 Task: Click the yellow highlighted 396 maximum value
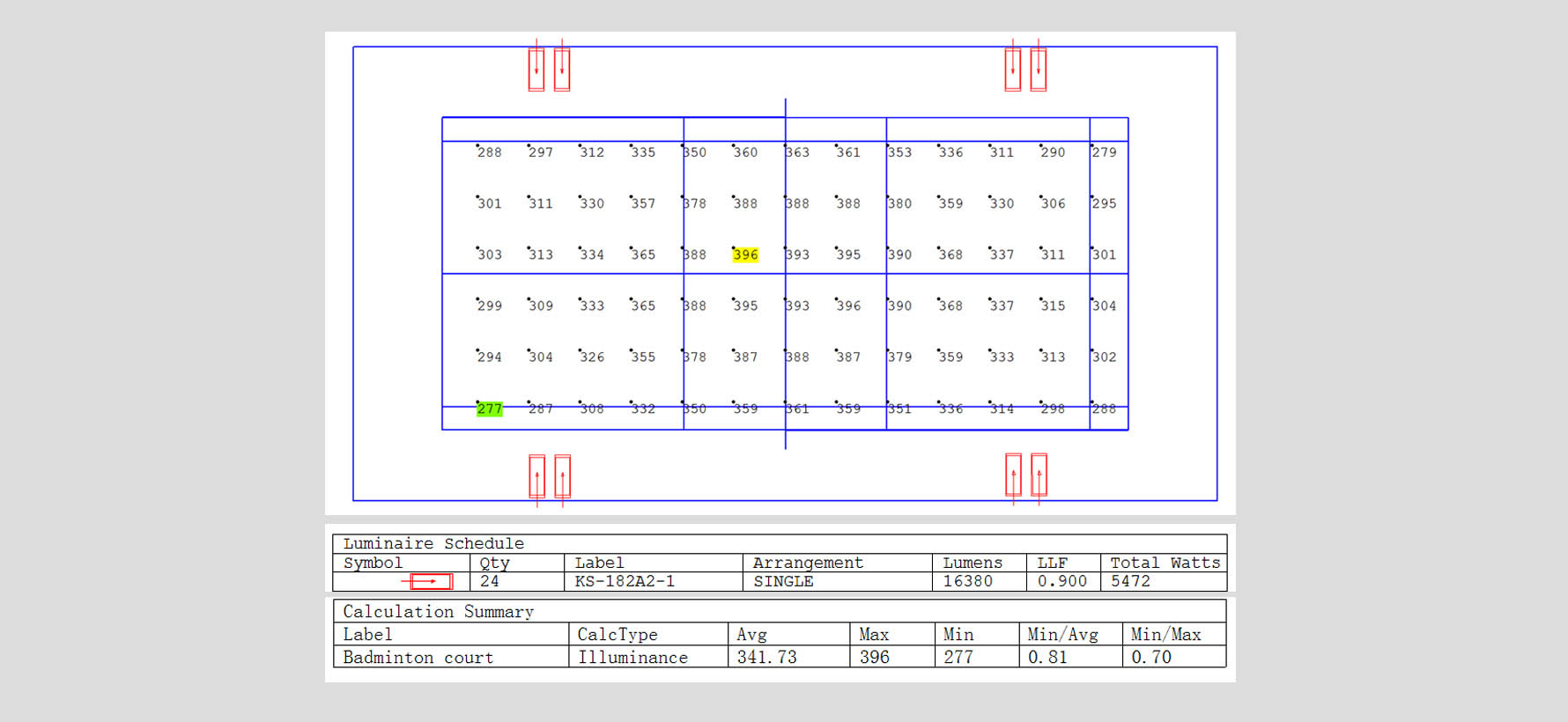(x=745, y=254)
